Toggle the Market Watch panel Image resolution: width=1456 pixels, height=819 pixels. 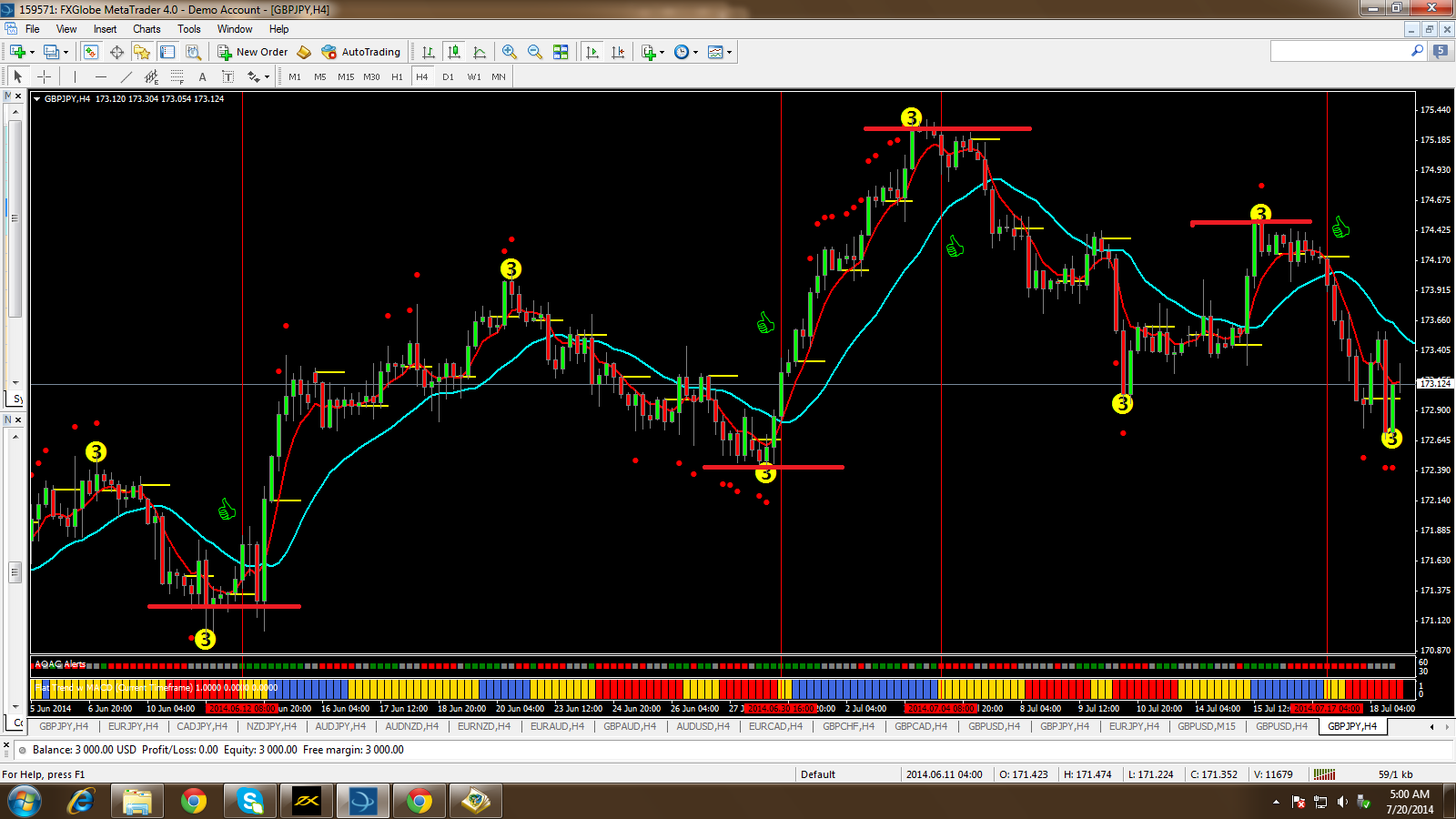click(91, 52)
